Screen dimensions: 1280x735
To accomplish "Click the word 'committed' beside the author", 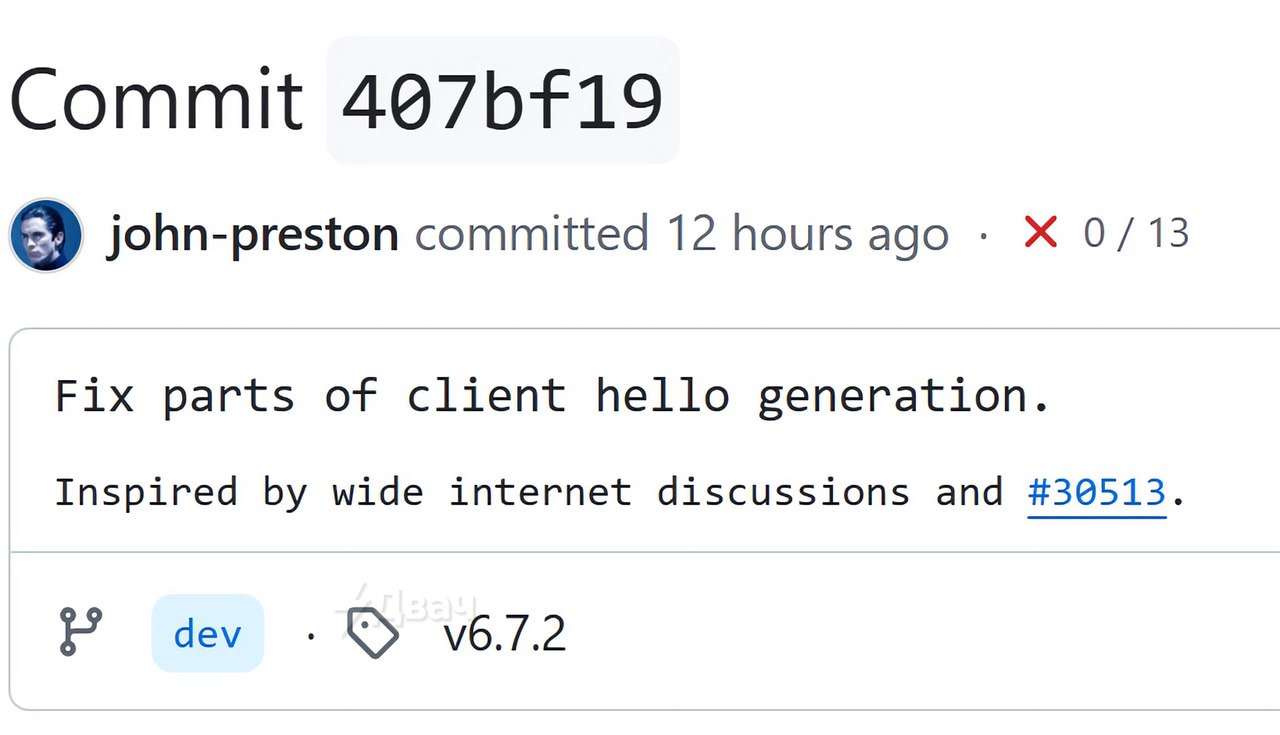I will click(x=532, y=235).
